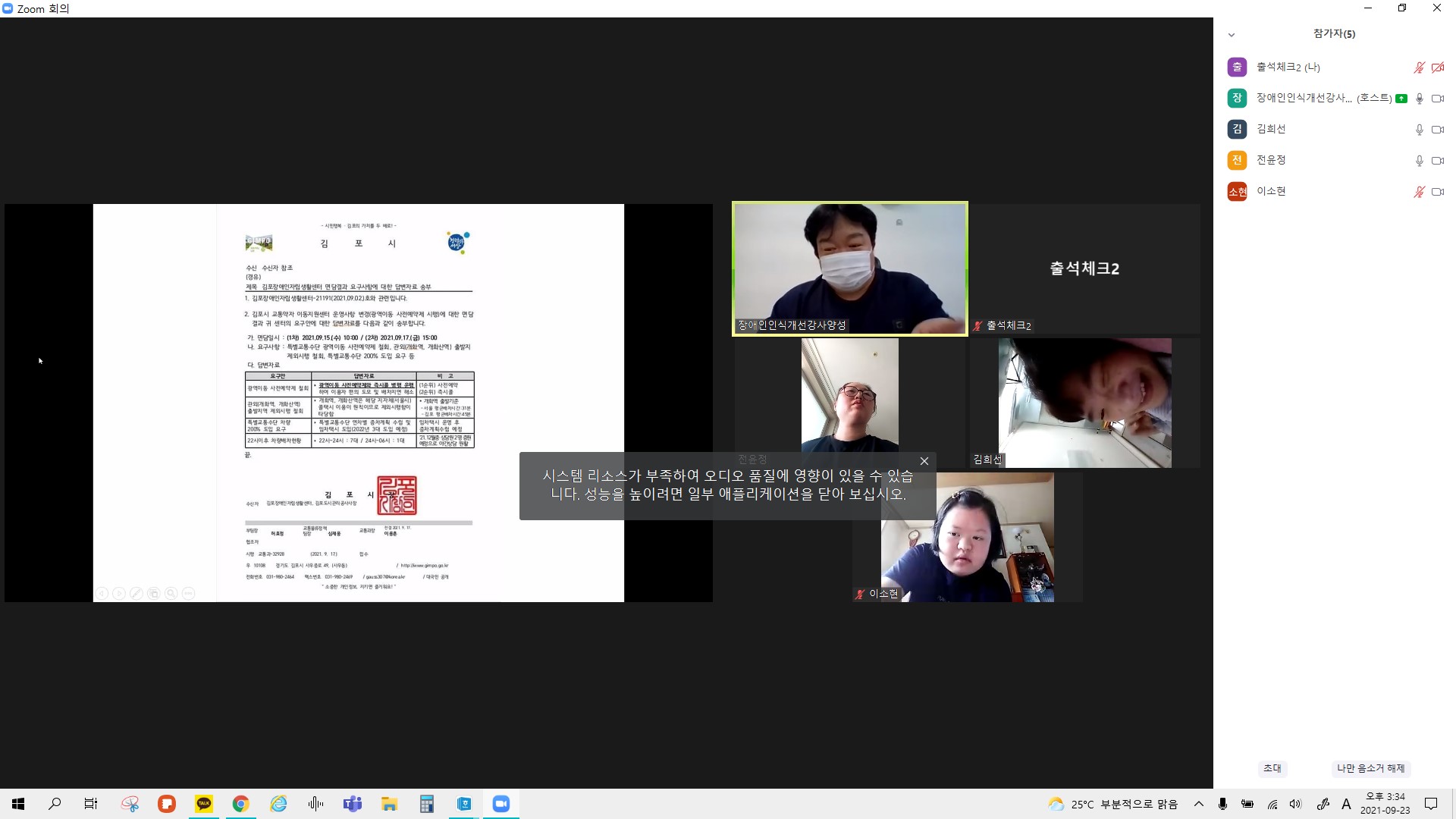This screenshot has height=819, width=1456.
Task: Show hidden system tray icons
Action: 1199,804
